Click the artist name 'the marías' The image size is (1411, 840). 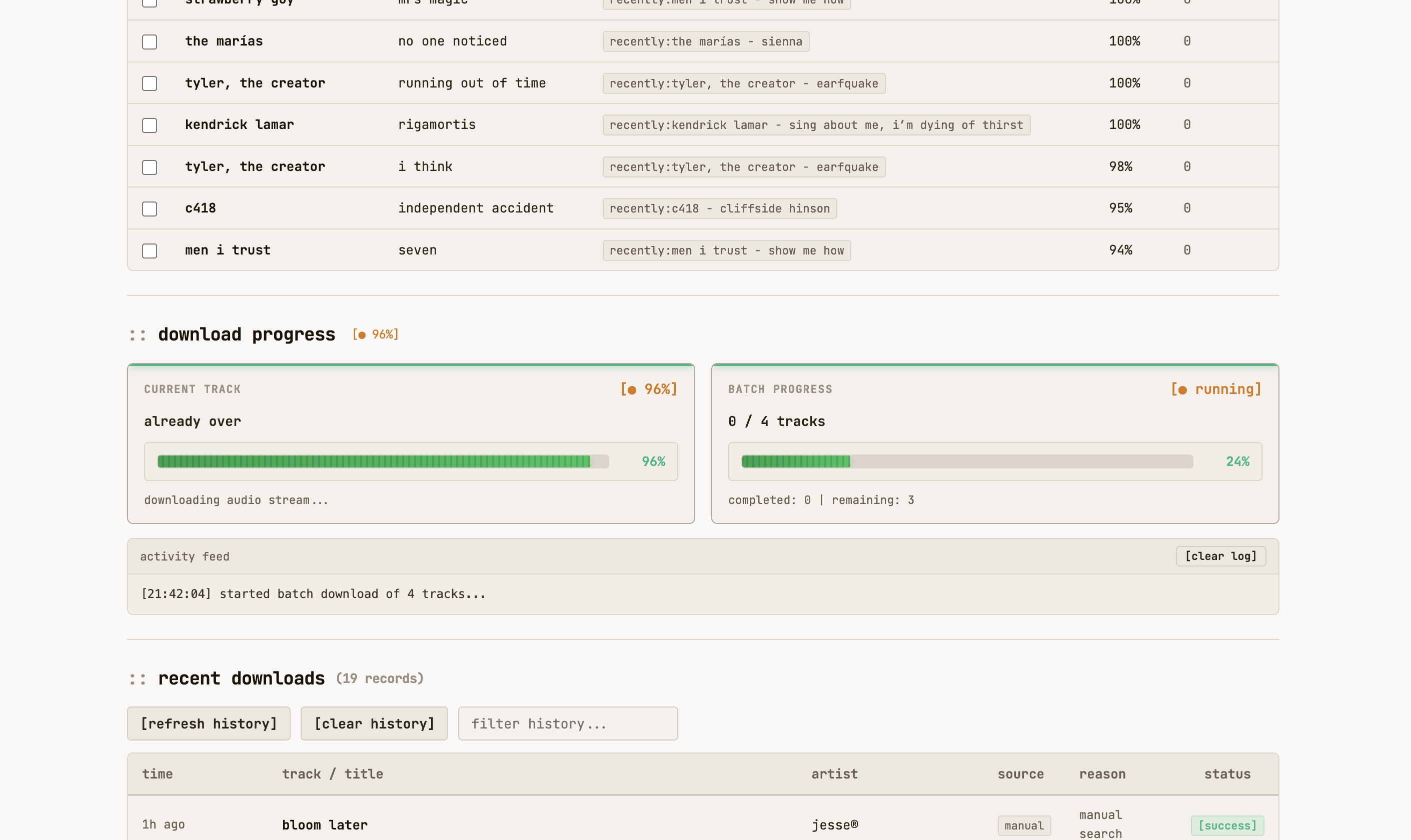tap(224, 41)
